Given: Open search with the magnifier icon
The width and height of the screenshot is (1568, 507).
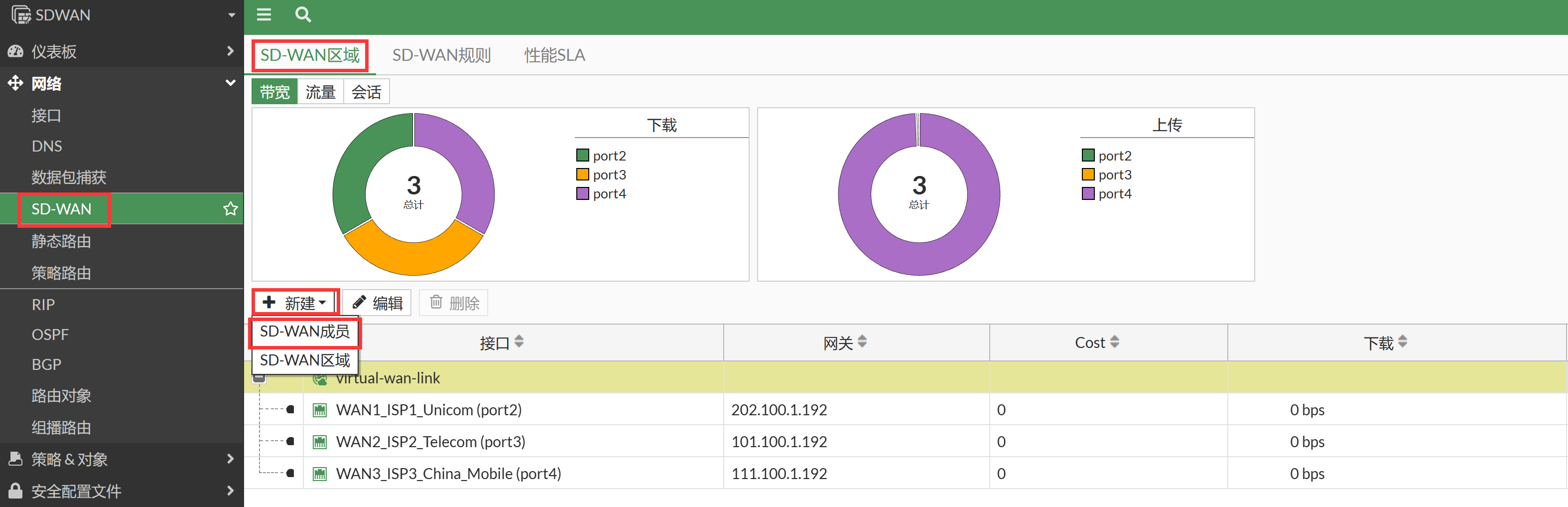Looking at the screenshot, I should tap(302, 14).
